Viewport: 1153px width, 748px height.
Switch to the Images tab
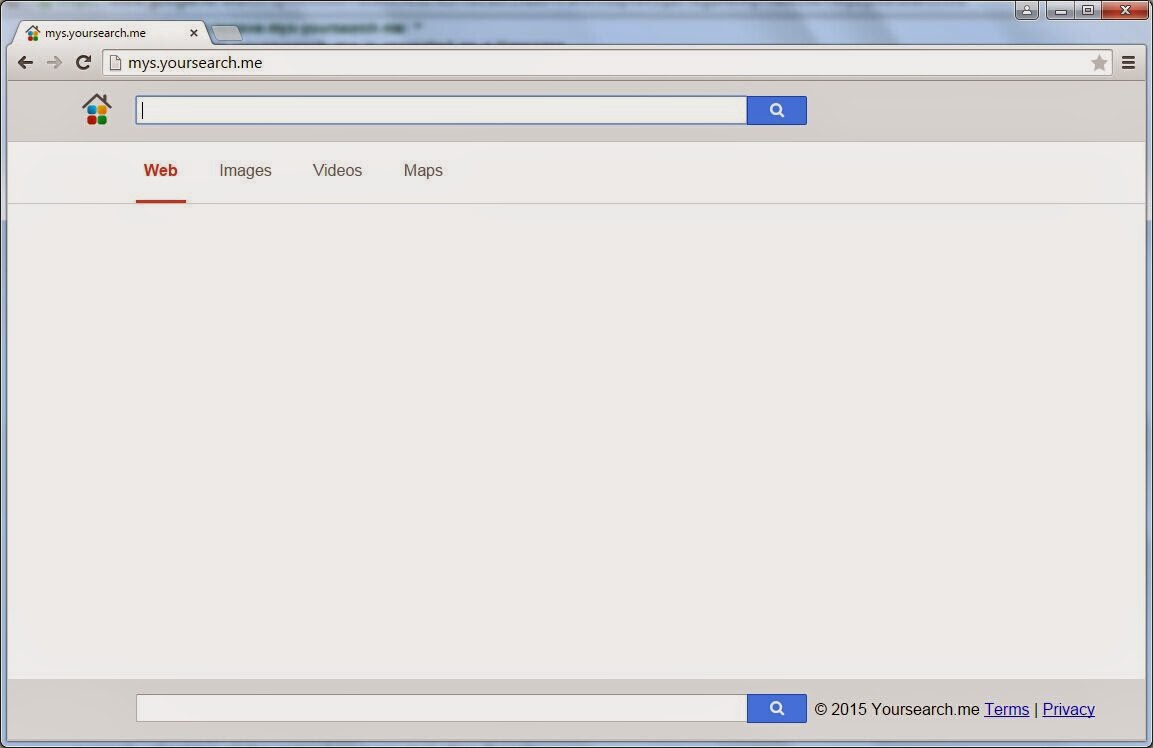[x=245, y=171]
